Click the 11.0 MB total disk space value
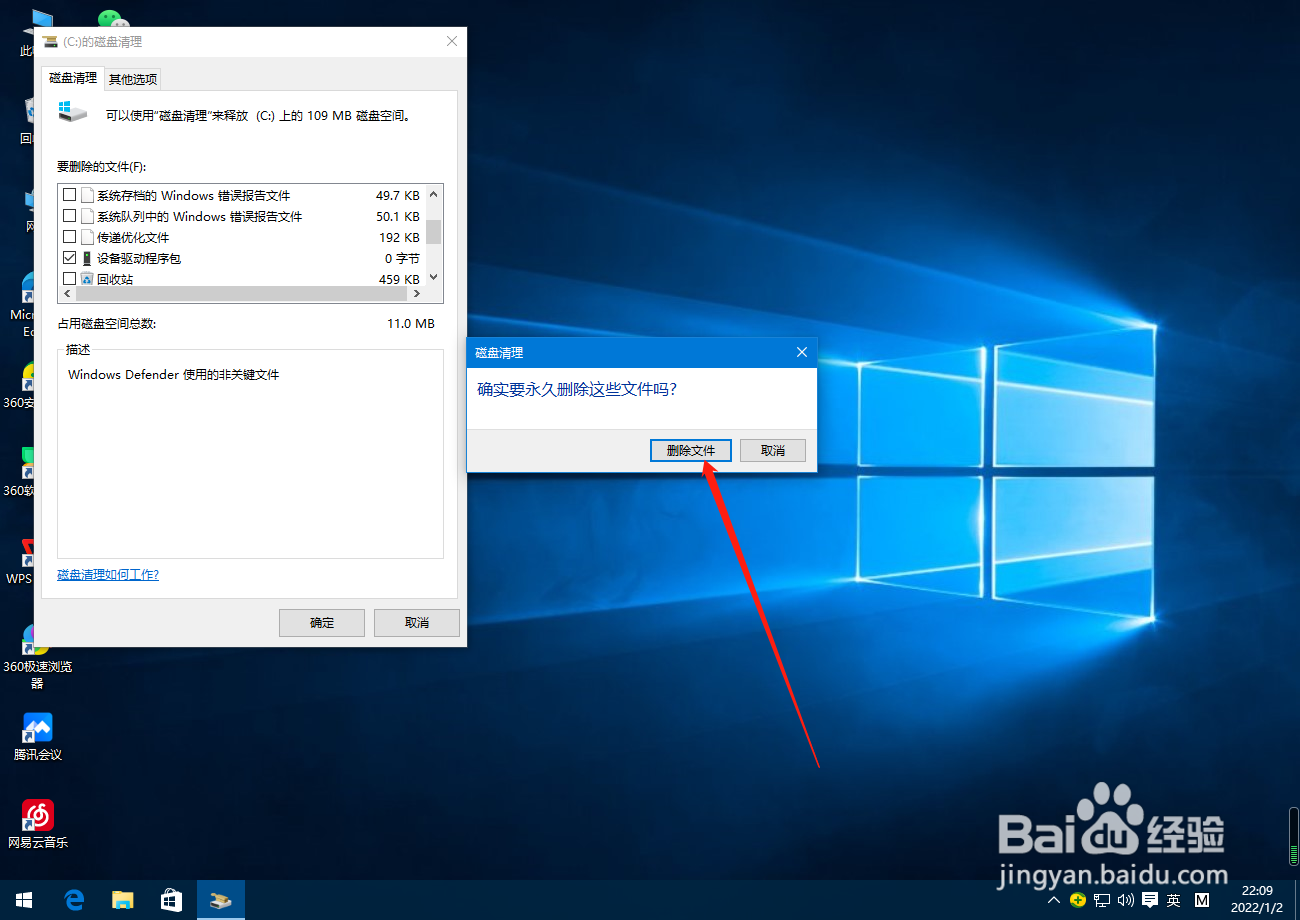 [410, 324]
